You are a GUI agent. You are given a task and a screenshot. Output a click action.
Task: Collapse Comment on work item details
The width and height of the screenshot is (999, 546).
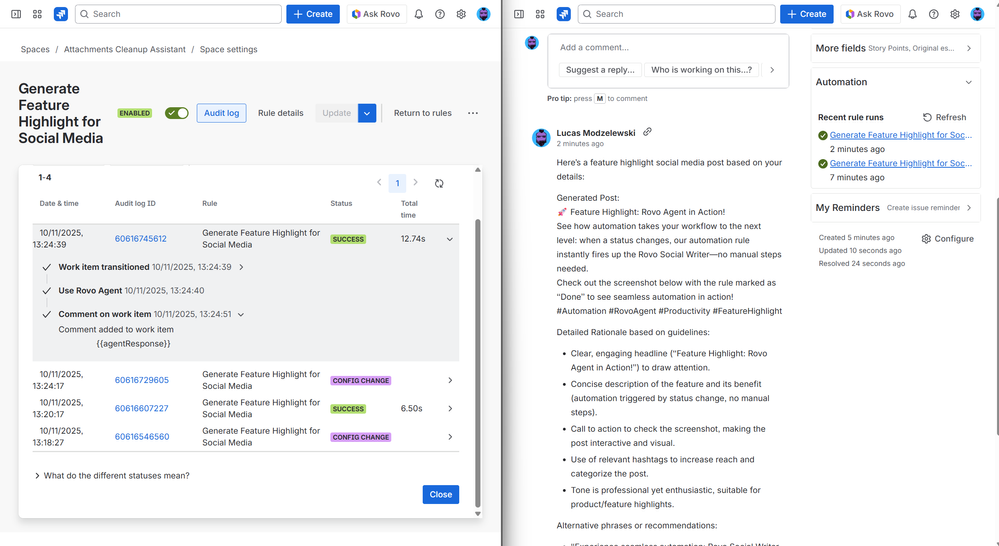(241, 315)
